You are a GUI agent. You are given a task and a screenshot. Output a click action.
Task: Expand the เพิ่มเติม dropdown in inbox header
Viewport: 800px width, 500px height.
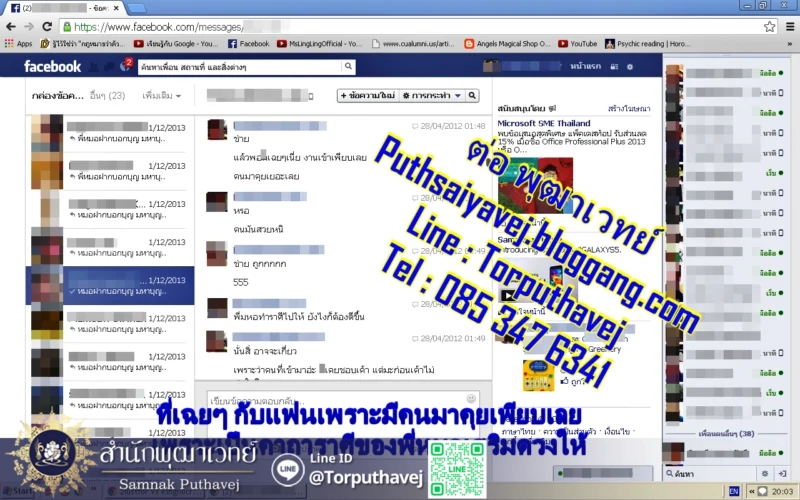click(160, 95)
